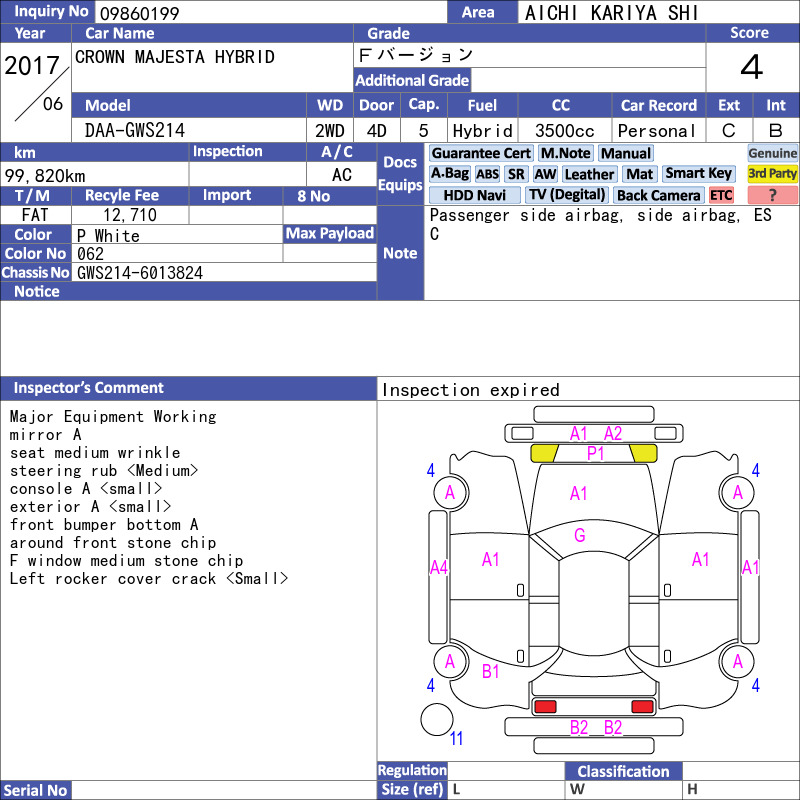The width and height of the screenshot is (800, 800).
Task: Click the Chassis No value GWS214-6013824
Action: pos(140,273)
